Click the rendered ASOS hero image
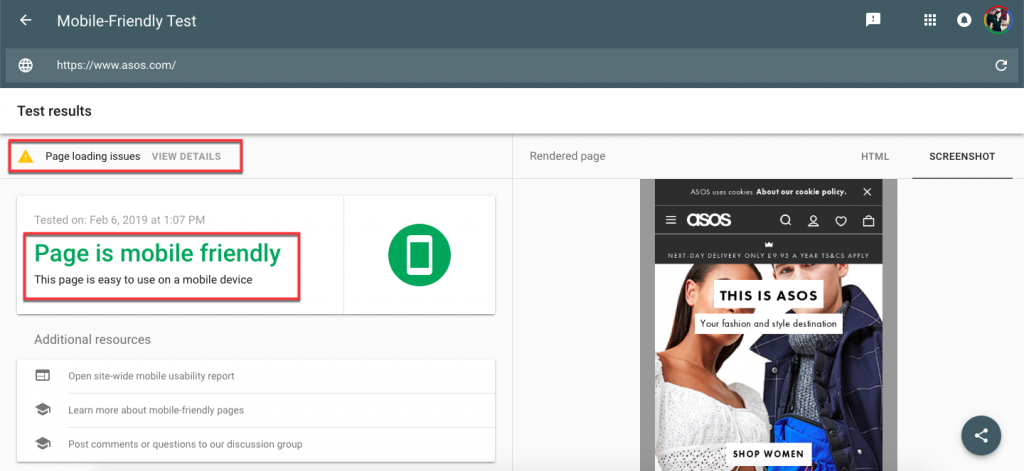Viewport: 1024px width, 471px height. tap(768, 366)
